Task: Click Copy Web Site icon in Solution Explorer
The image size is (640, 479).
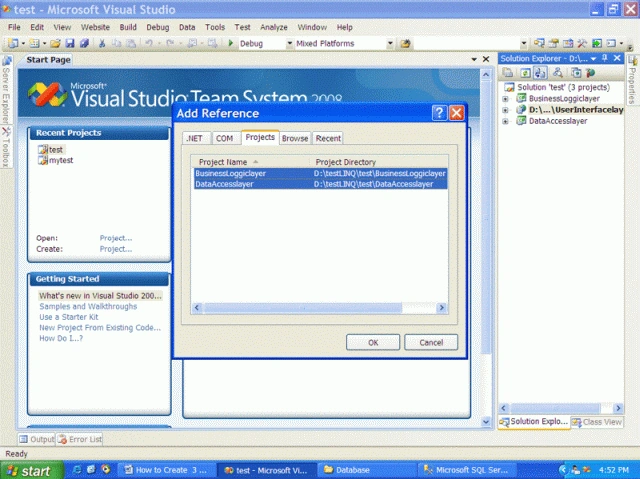Action: point(576,73)
